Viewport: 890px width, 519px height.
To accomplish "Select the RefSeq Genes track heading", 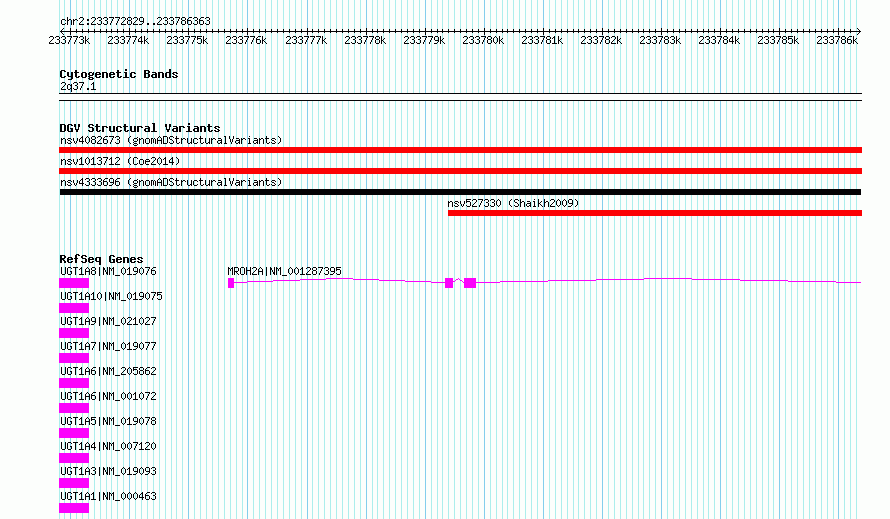I will [101, 259].
